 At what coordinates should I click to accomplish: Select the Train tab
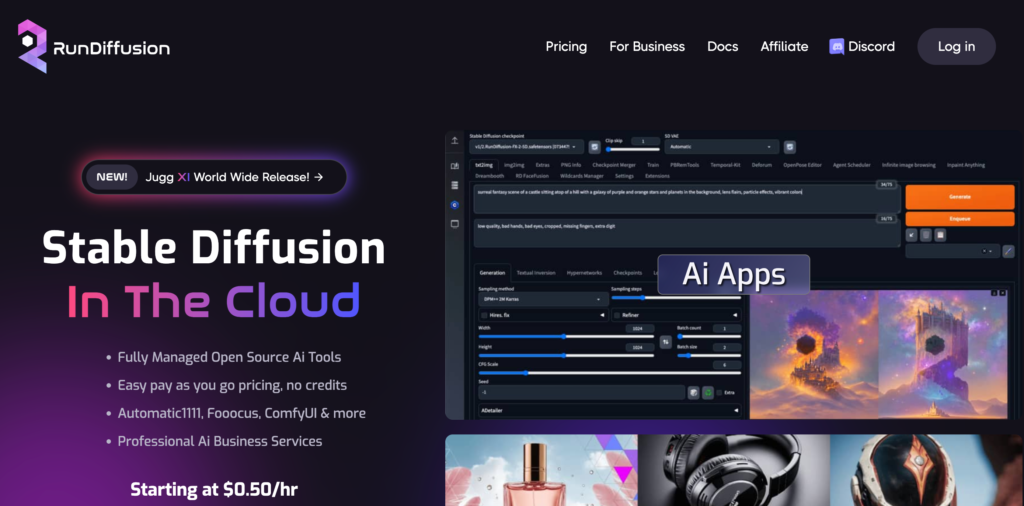tap(653, 165)
